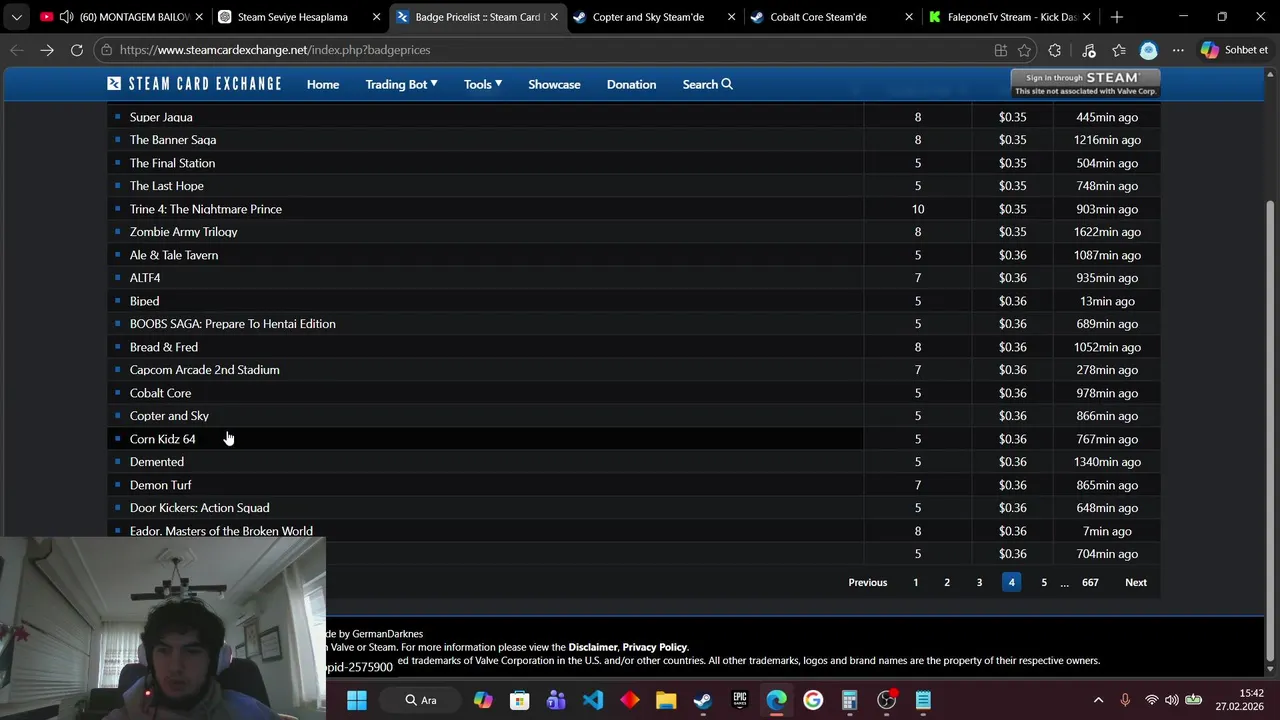Open the Super Jagua row link

161,117
